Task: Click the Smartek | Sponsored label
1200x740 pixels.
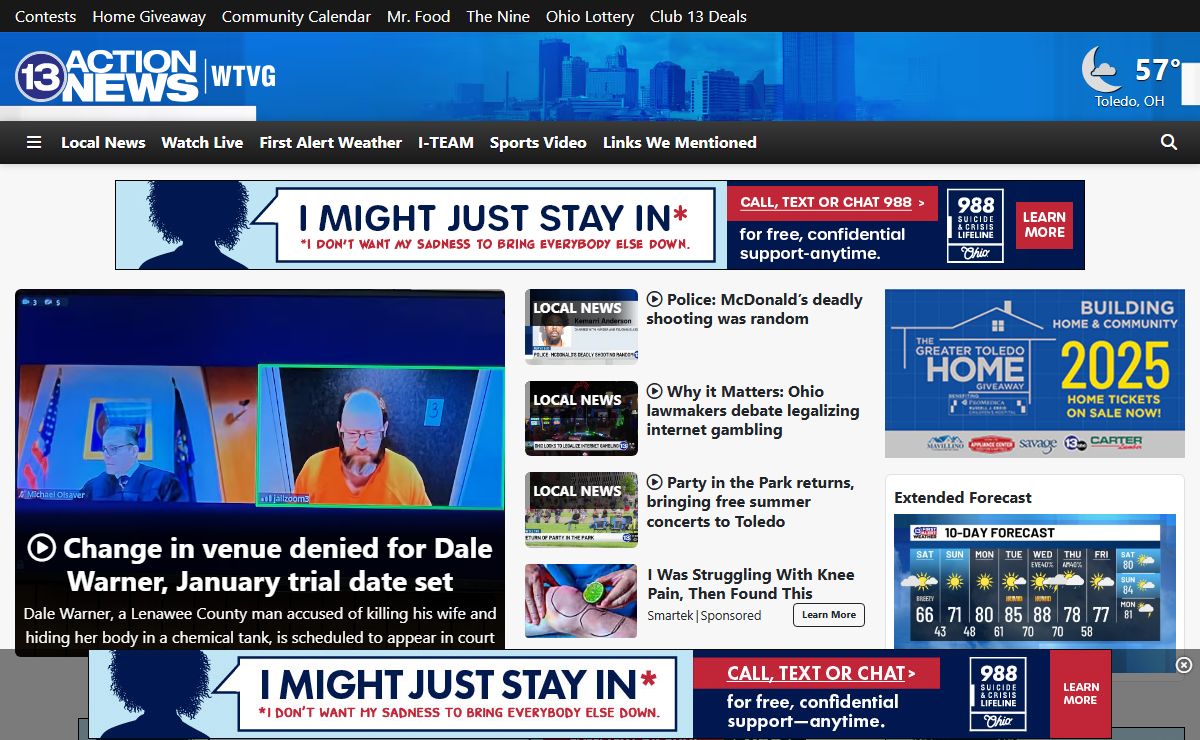Action: pyautogui.click(x=704, y=616)
